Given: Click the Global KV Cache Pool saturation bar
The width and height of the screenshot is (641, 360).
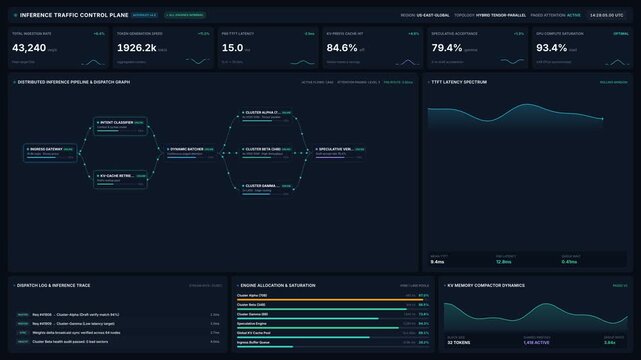Looking at the screenshot, I should coord(303,338).
